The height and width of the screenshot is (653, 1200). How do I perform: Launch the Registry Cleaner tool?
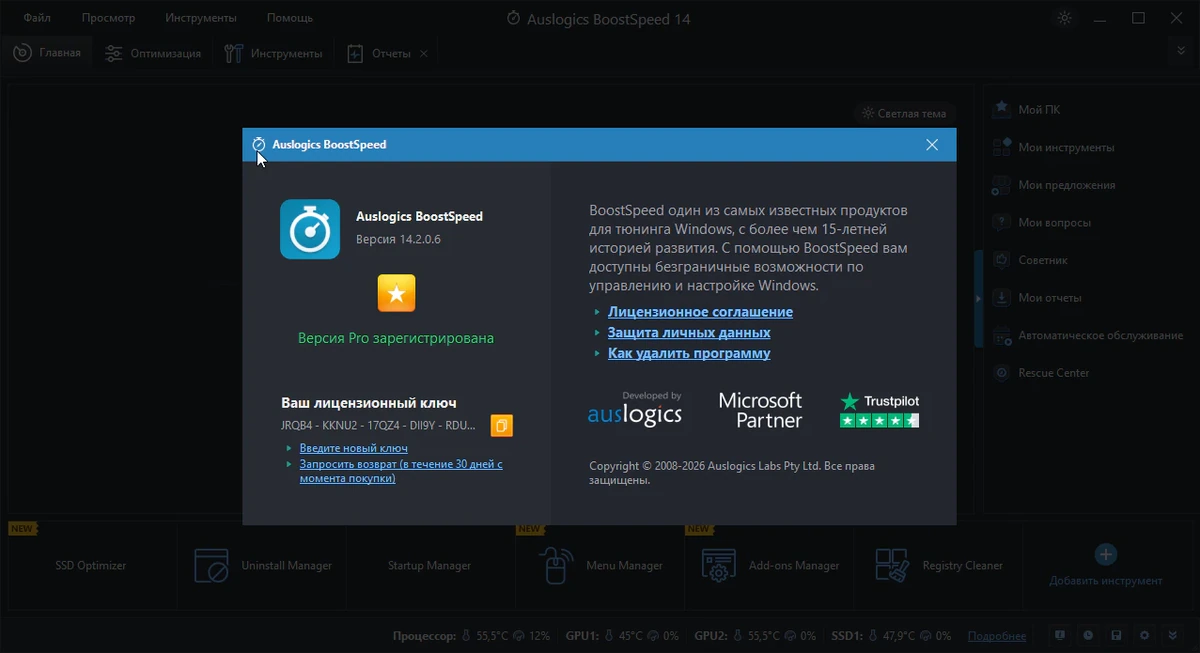pos(939,565)
